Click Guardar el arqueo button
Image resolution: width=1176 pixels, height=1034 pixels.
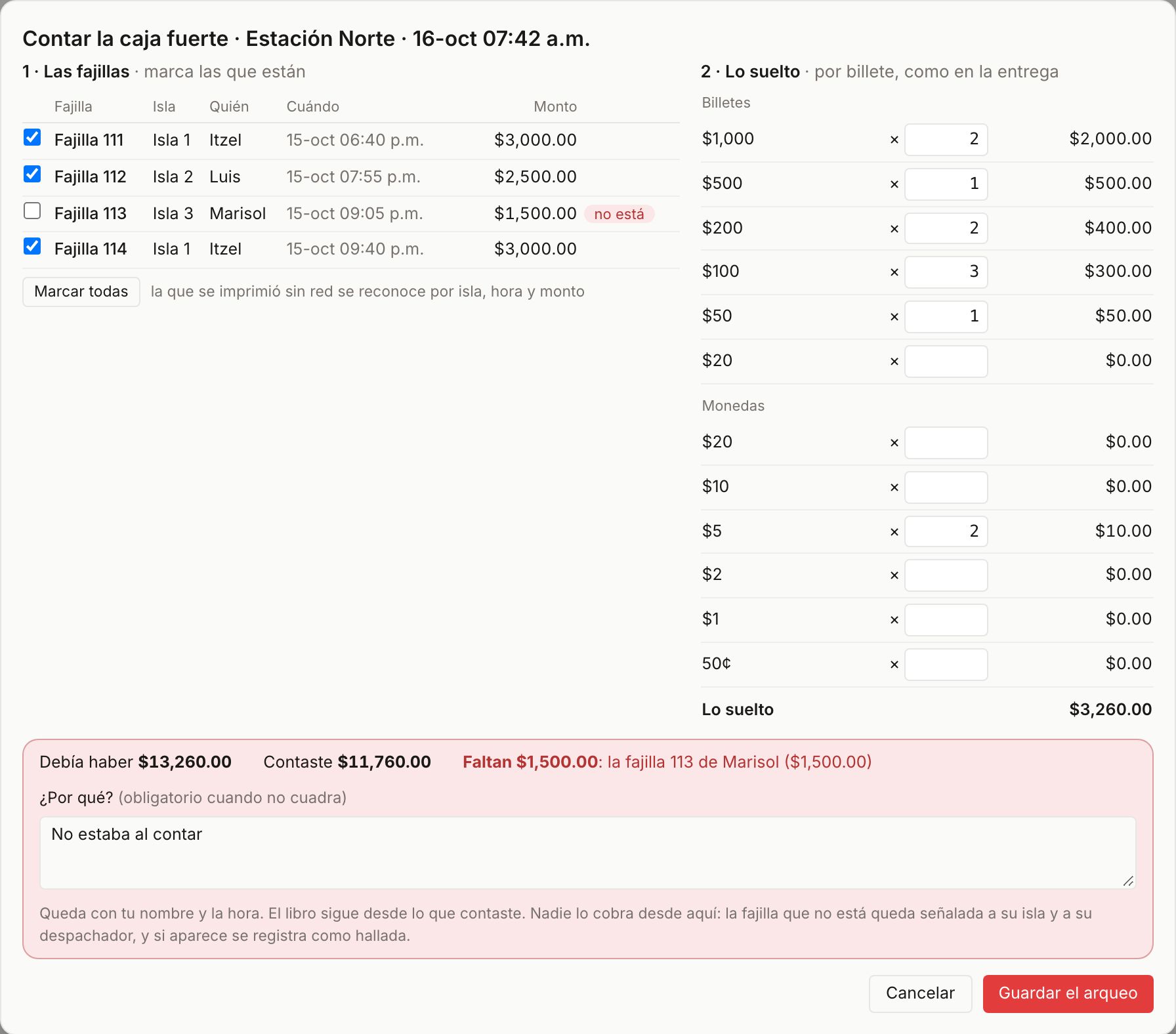(x=1068, y=993)
